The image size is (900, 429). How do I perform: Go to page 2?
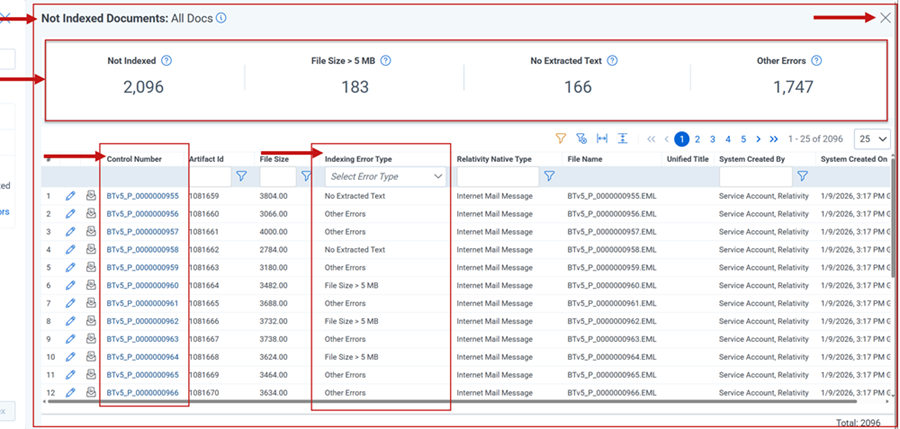click(697, 139)
